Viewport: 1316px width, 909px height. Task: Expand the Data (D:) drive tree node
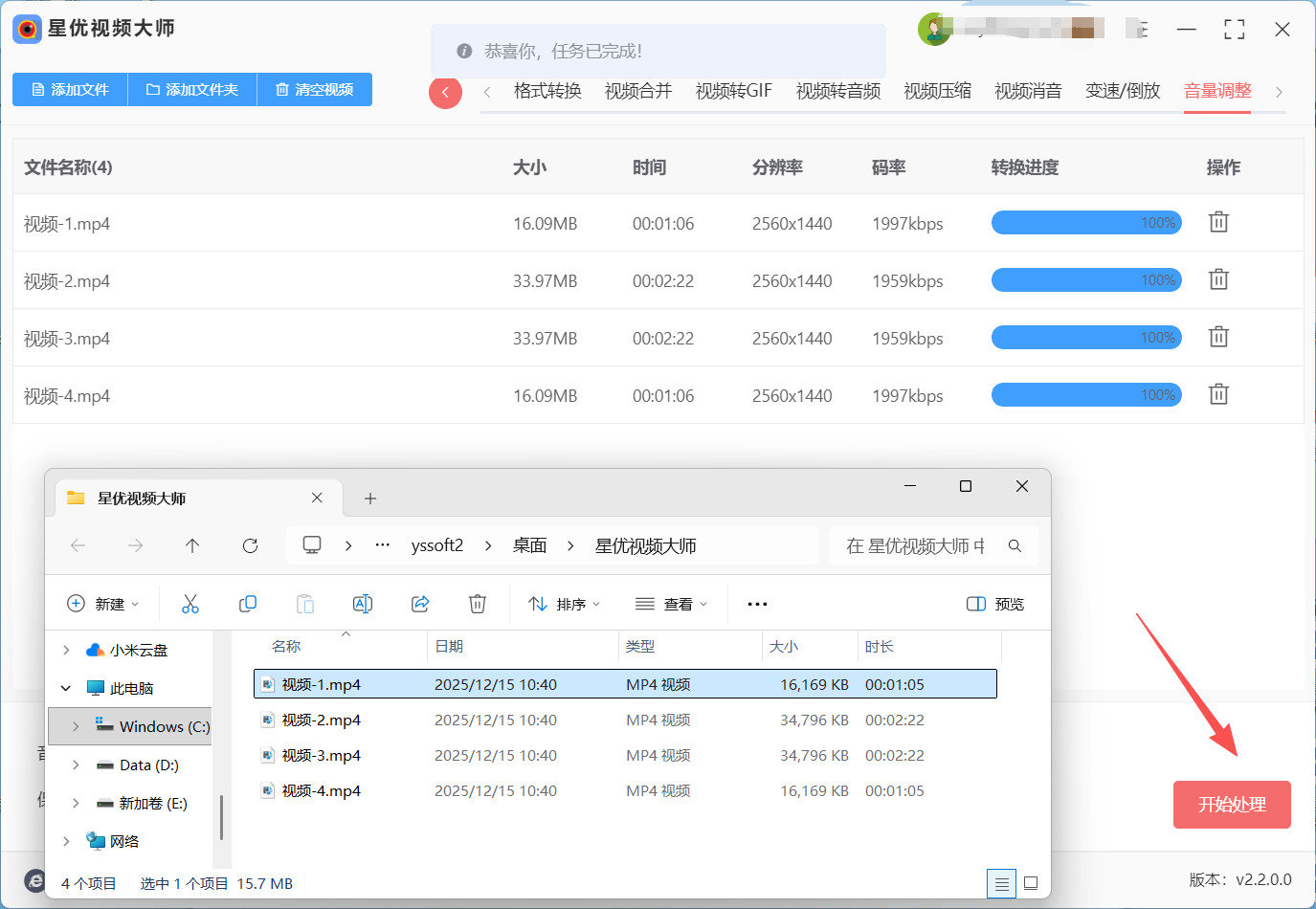[76, 765]
